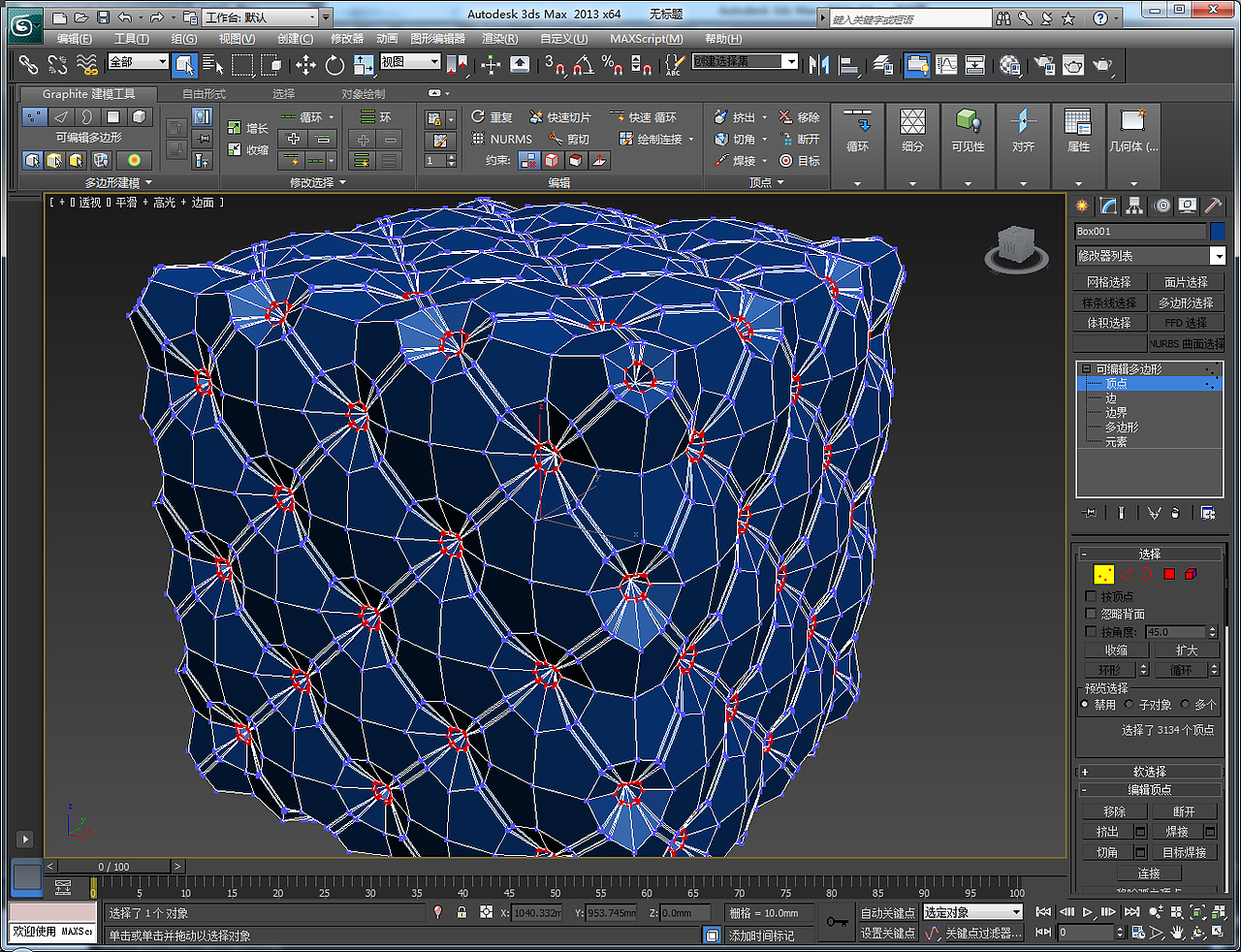The height and width of the screenshot is (952, 1241).
Task: Open the 修改器列表 dropdown
Action: 1218,256
